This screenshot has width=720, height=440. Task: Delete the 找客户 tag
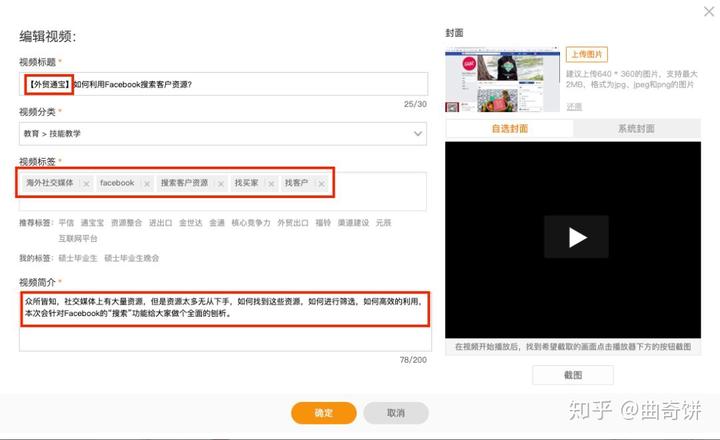tap(321, 184)
